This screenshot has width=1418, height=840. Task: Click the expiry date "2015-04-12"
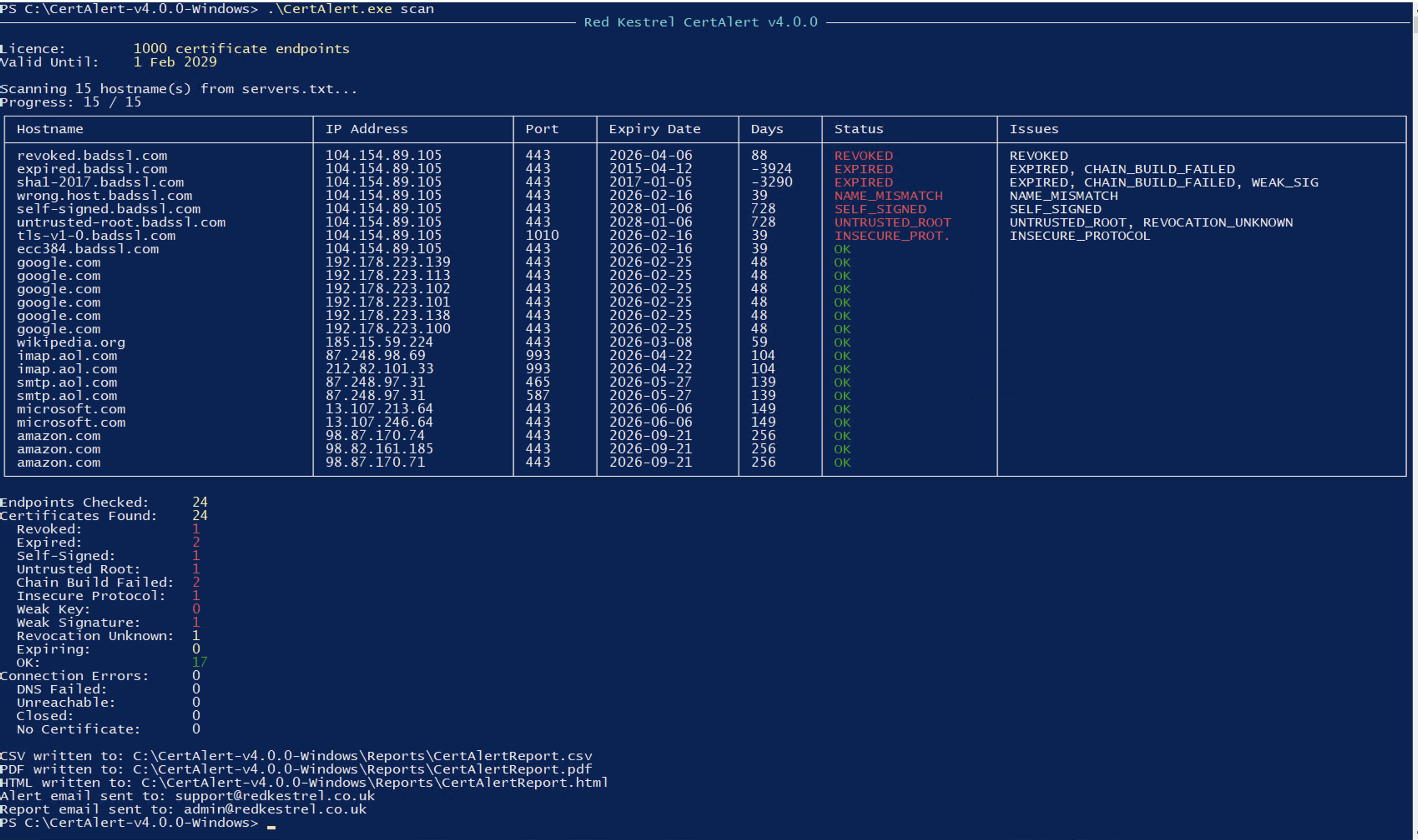click(x=651, y=169)
